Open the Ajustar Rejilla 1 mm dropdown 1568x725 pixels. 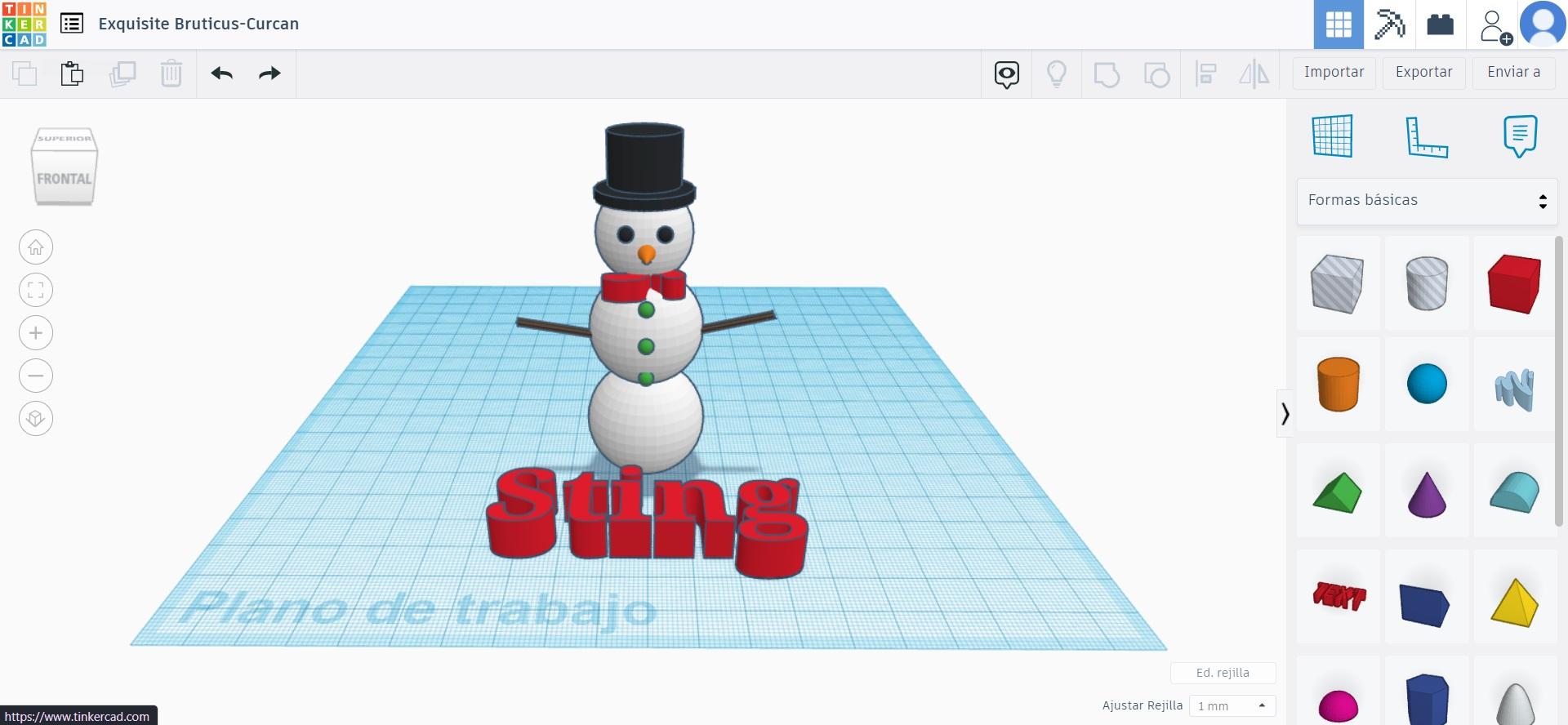click(1232, 706)
